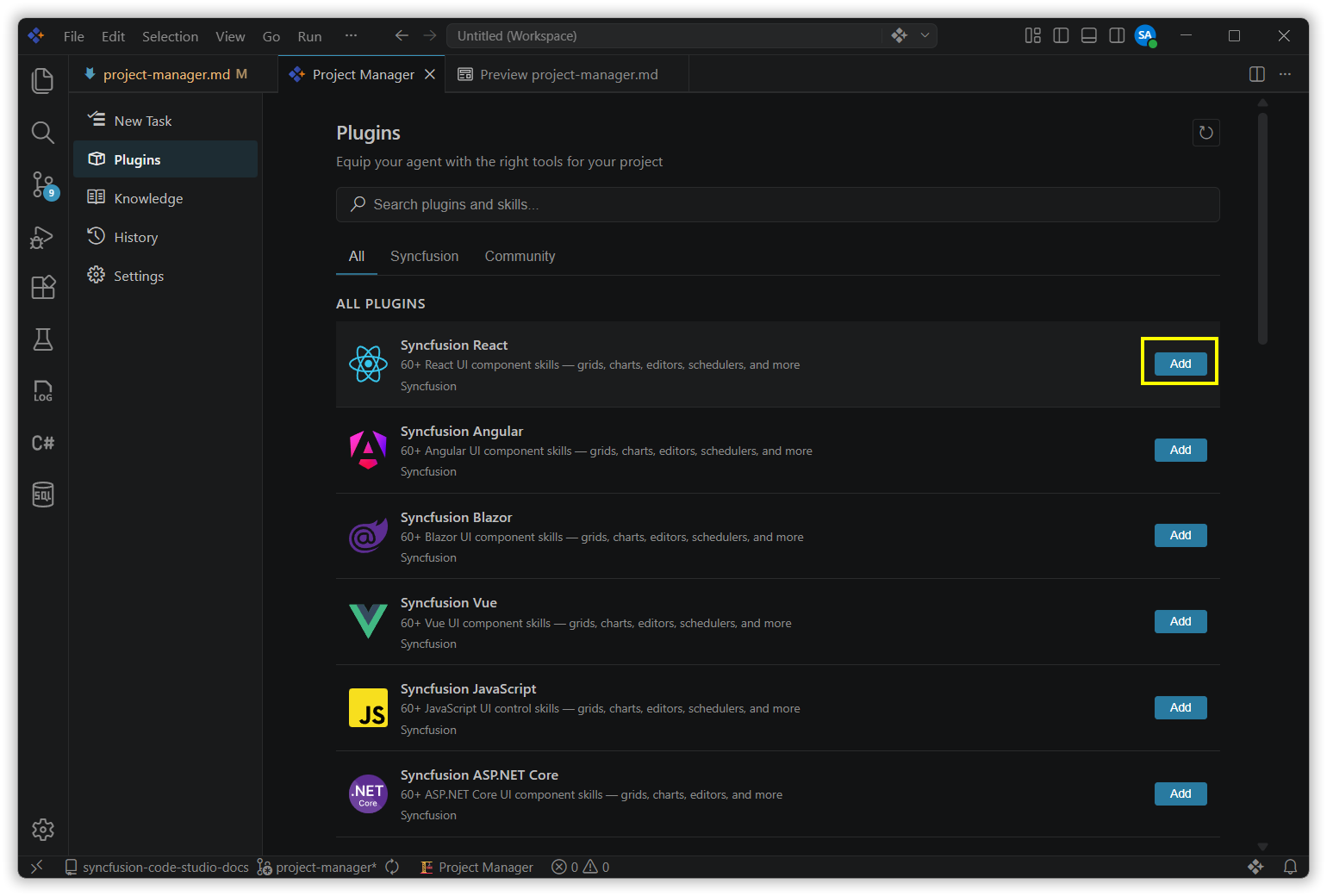Viewport: 1327px width, 896px height.
Task: Open the Extensions view
Action: [42, 287]
